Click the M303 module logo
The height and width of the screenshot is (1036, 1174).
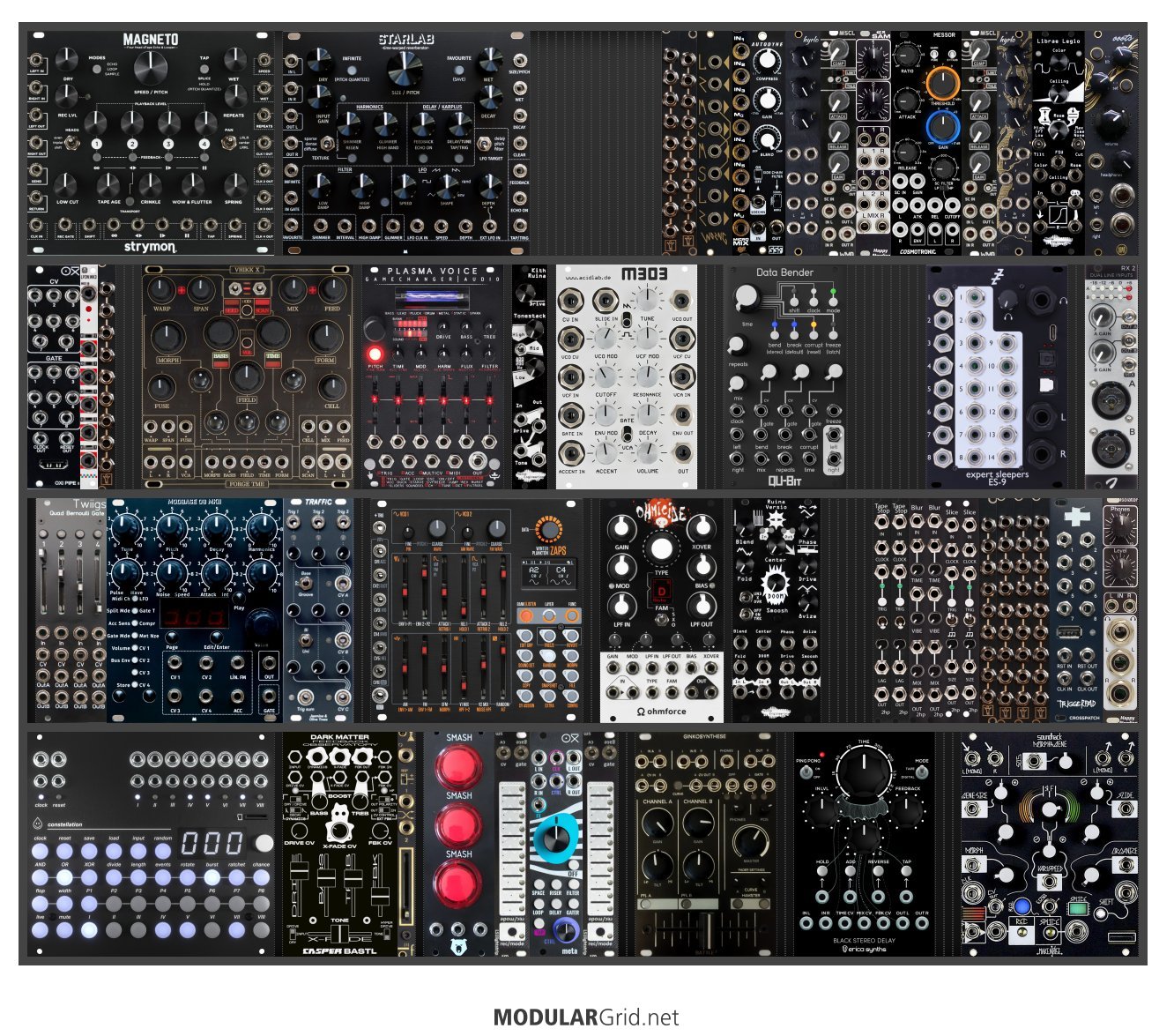[x=644, y=275]
